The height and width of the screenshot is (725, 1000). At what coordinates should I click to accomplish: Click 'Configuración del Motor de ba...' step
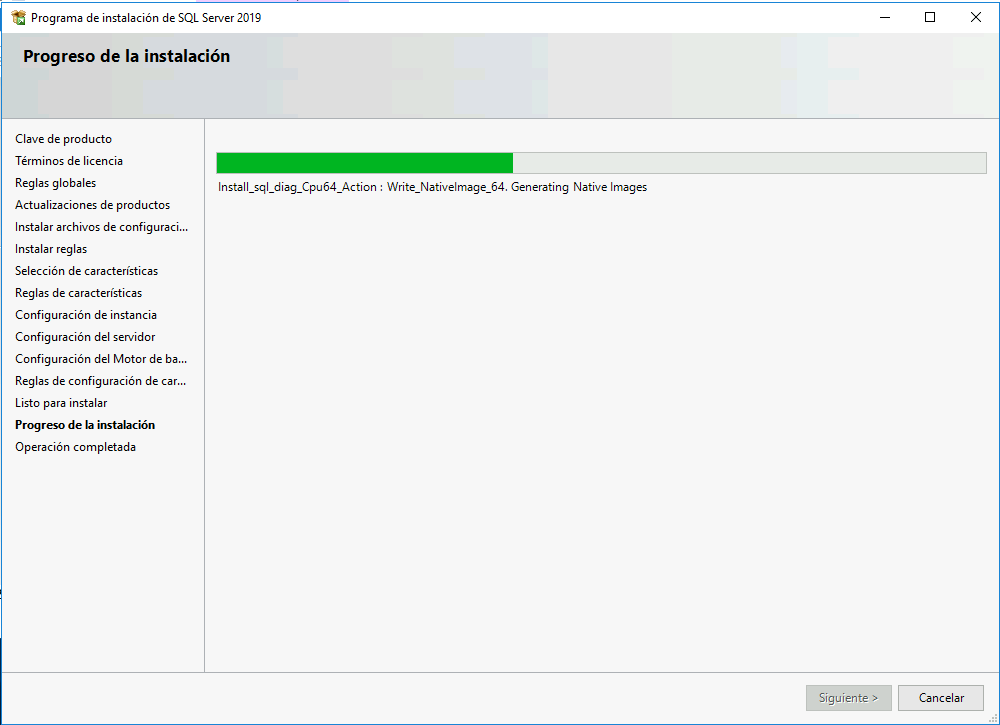point(101,359)
